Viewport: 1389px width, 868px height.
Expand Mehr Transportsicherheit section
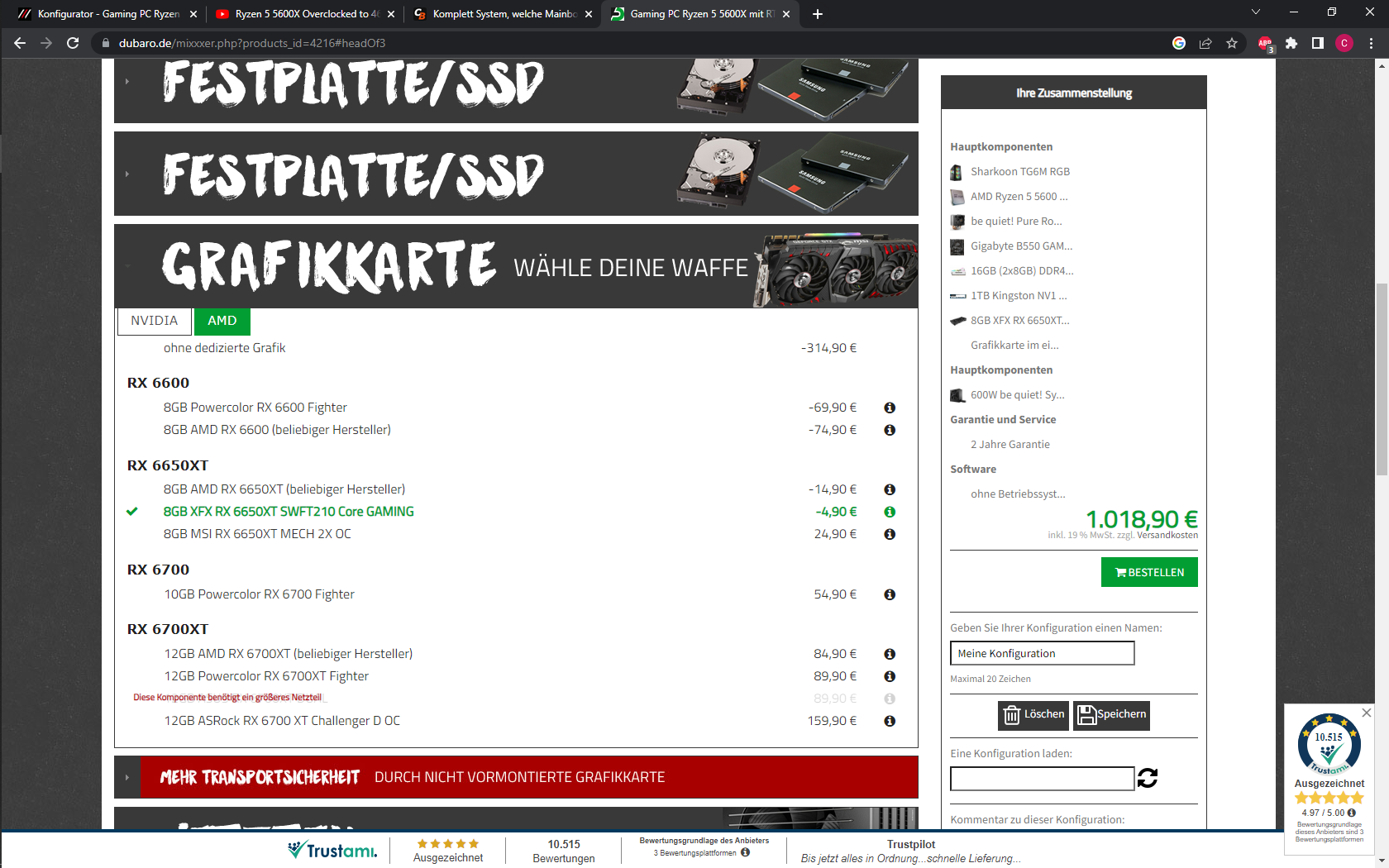(516, 777)
